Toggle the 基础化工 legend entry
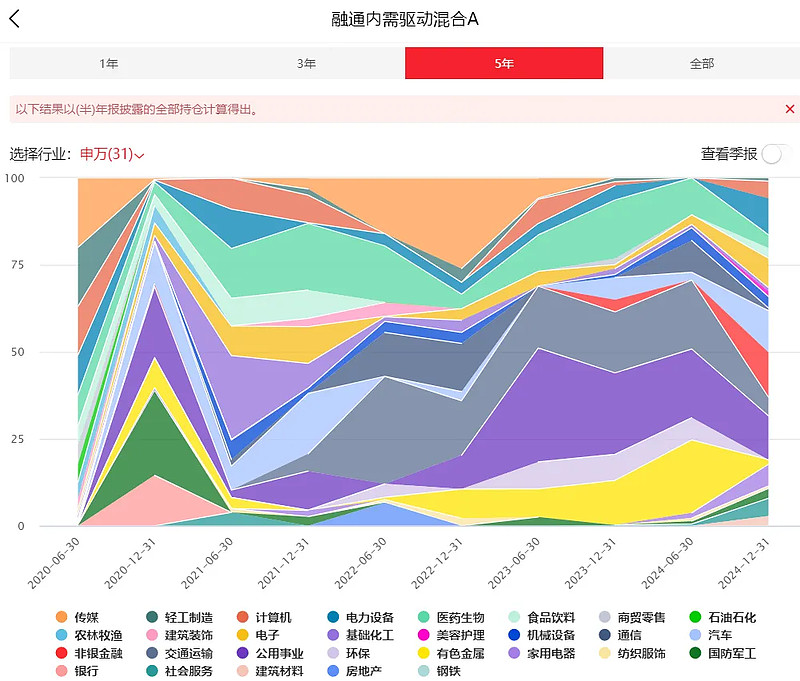This screenshot has height=681, width=800. pos(360,635)
